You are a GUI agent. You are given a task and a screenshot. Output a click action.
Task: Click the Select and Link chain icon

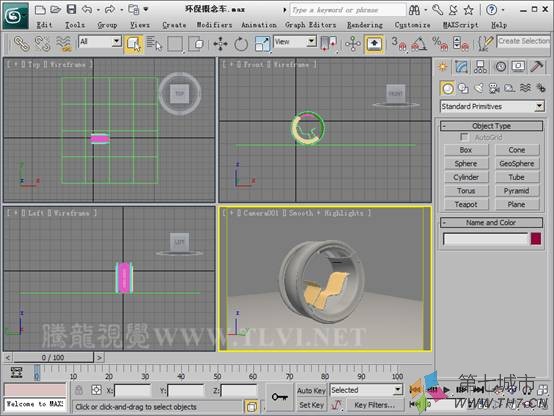click(x=22, y=43)
